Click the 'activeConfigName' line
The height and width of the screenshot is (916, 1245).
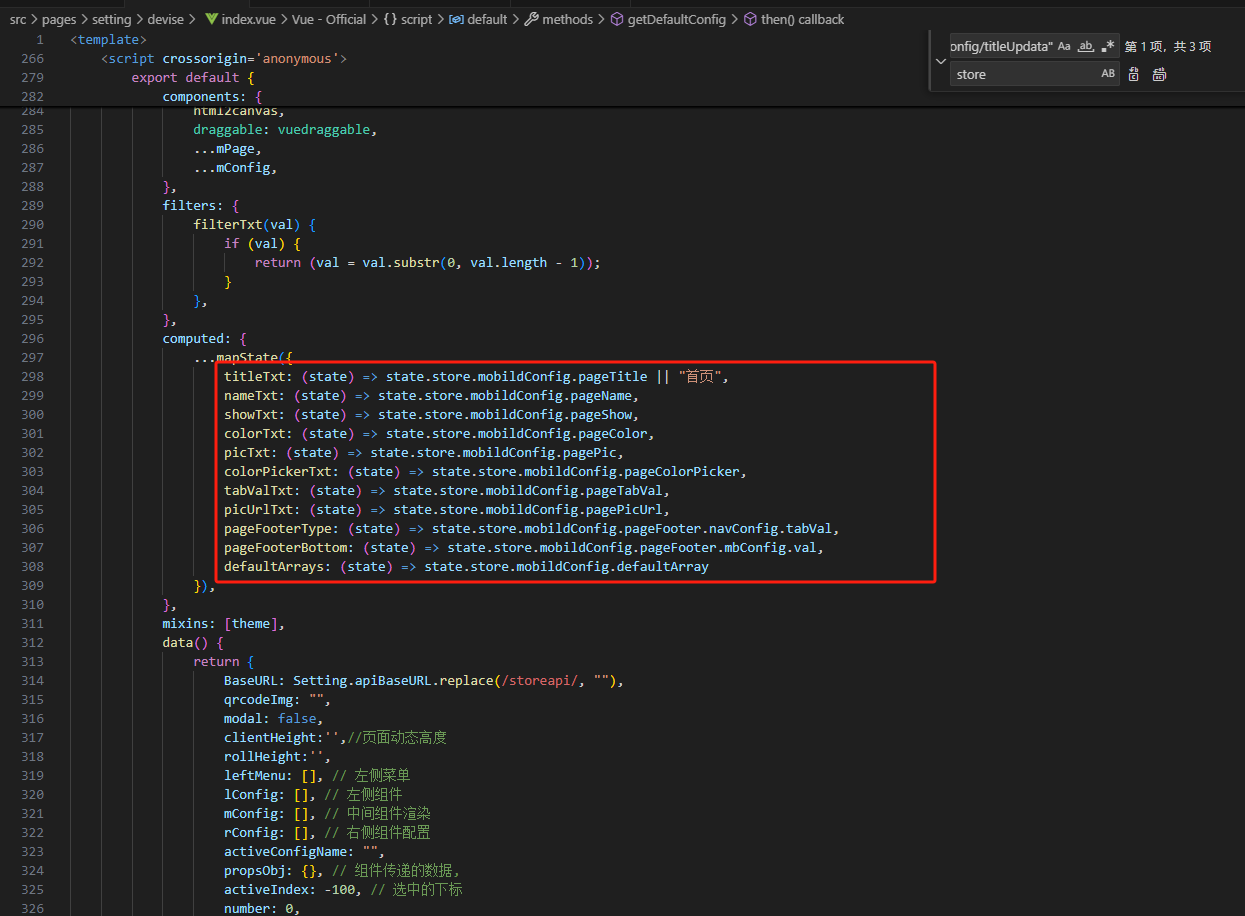point(304,851)
